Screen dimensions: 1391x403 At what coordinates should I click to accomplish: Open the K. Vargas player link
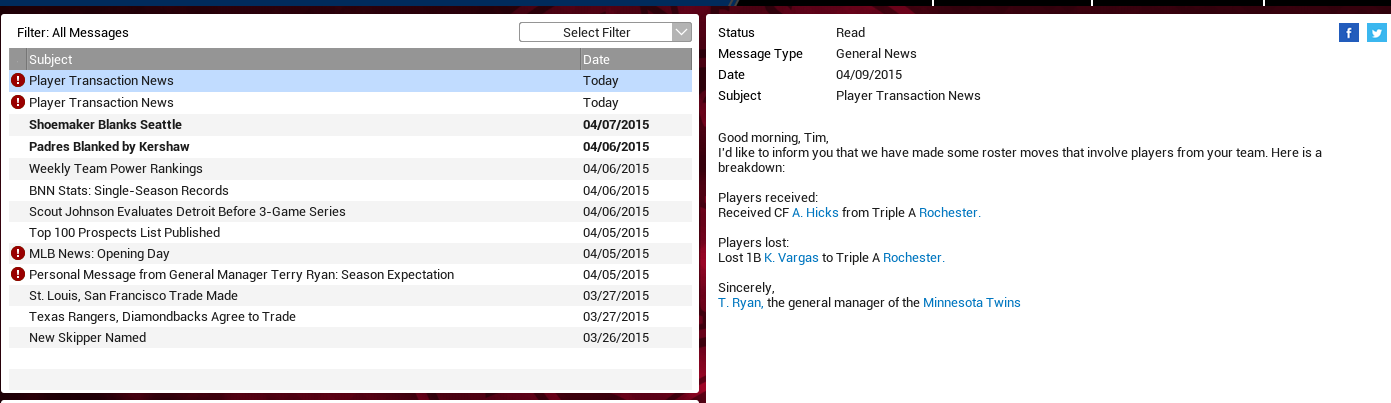[792, 258]
